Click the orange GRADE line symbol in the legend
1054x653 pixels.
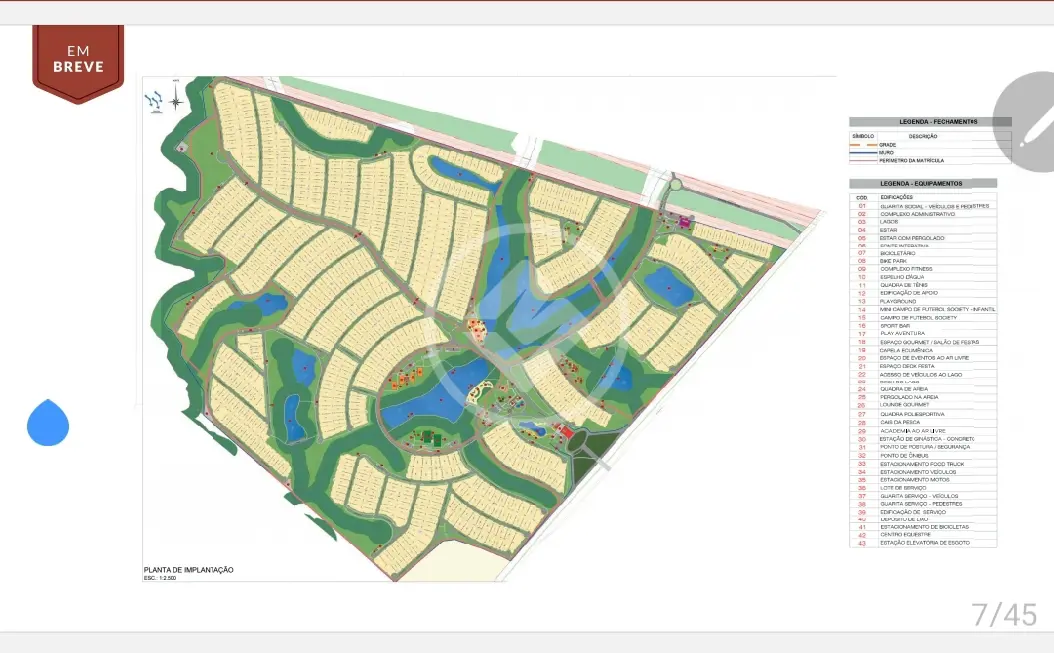click(863, 145)
